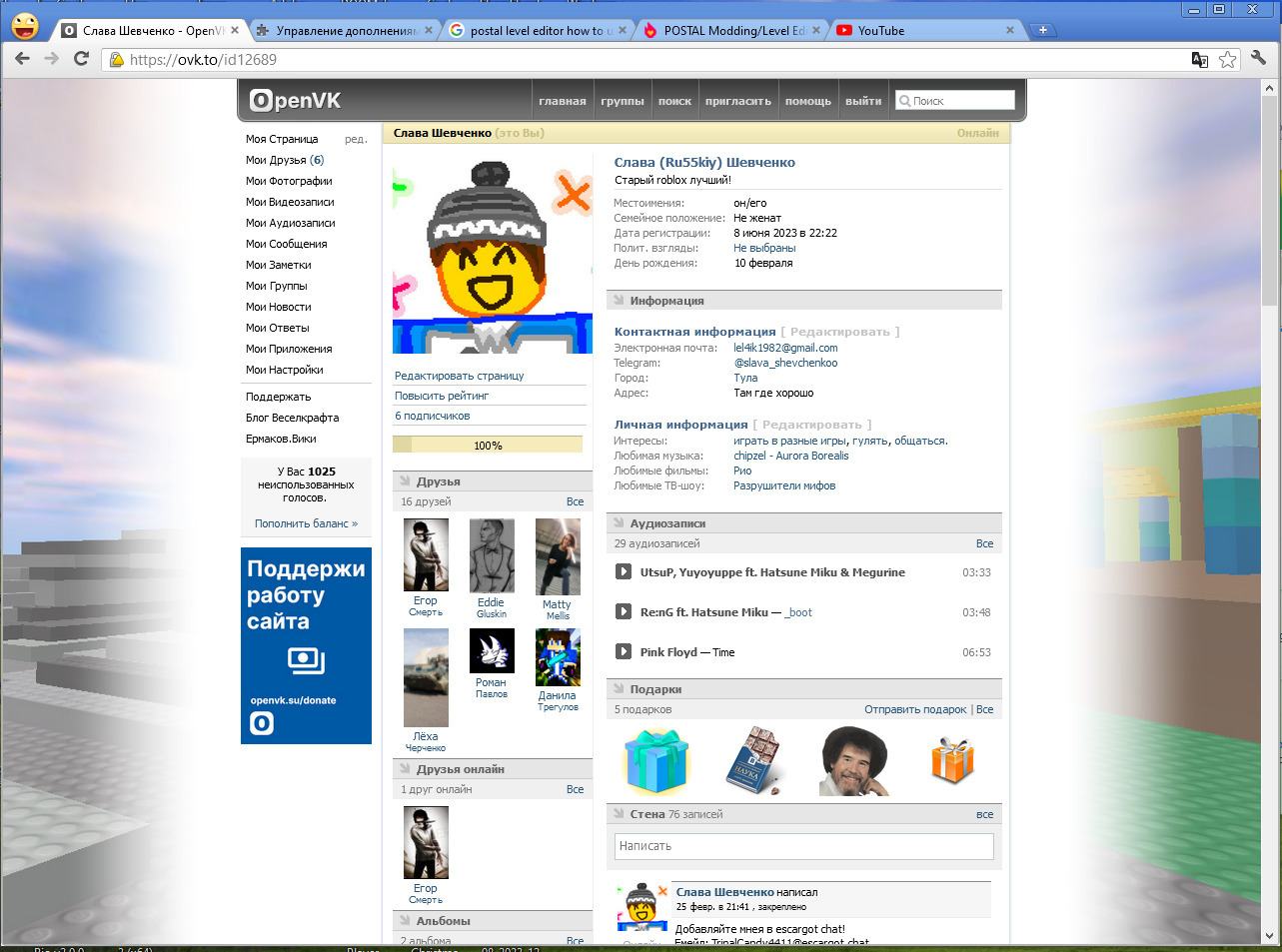Click the Написать wall post field

[804, 846]
